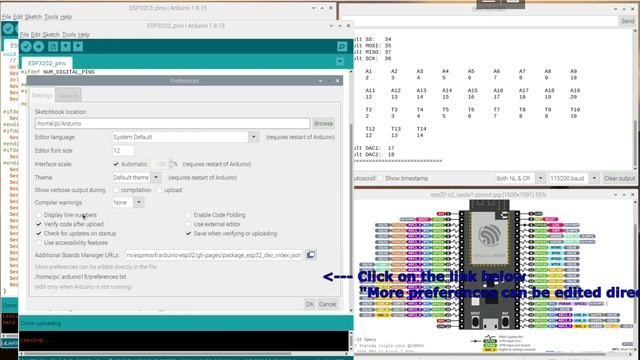Open File menu in ESP32S2_pins window
640x360 pixels.
tap(24, 35)
